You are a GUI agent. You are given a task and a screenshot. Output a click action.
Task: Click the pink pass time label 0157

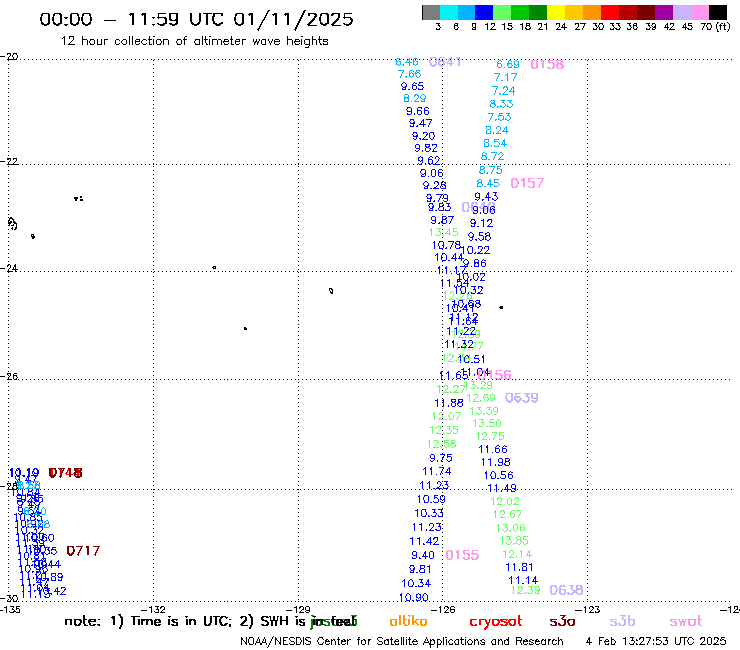(x=527, y=183)
